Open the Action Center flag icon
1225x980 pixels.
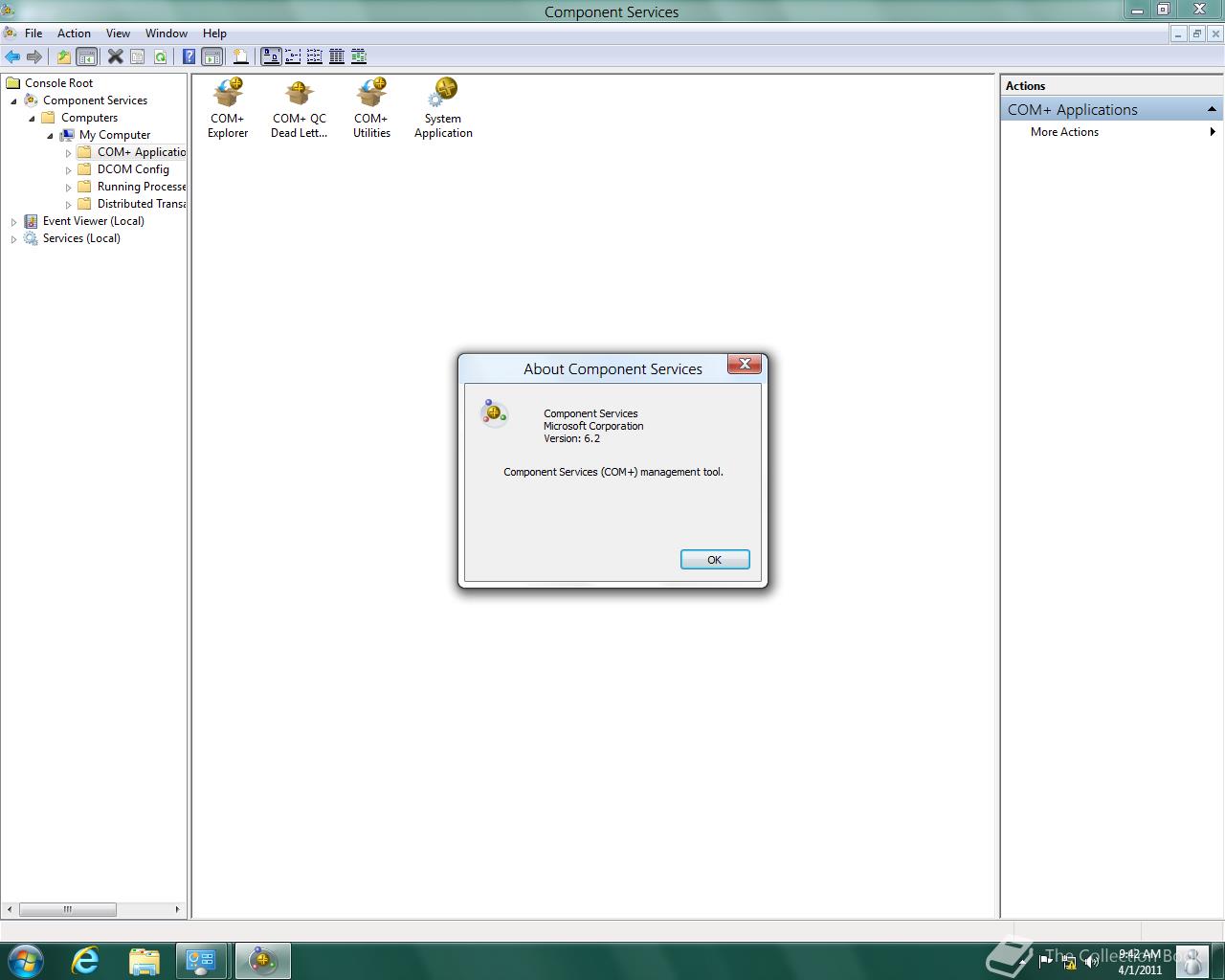[1045, 962]
